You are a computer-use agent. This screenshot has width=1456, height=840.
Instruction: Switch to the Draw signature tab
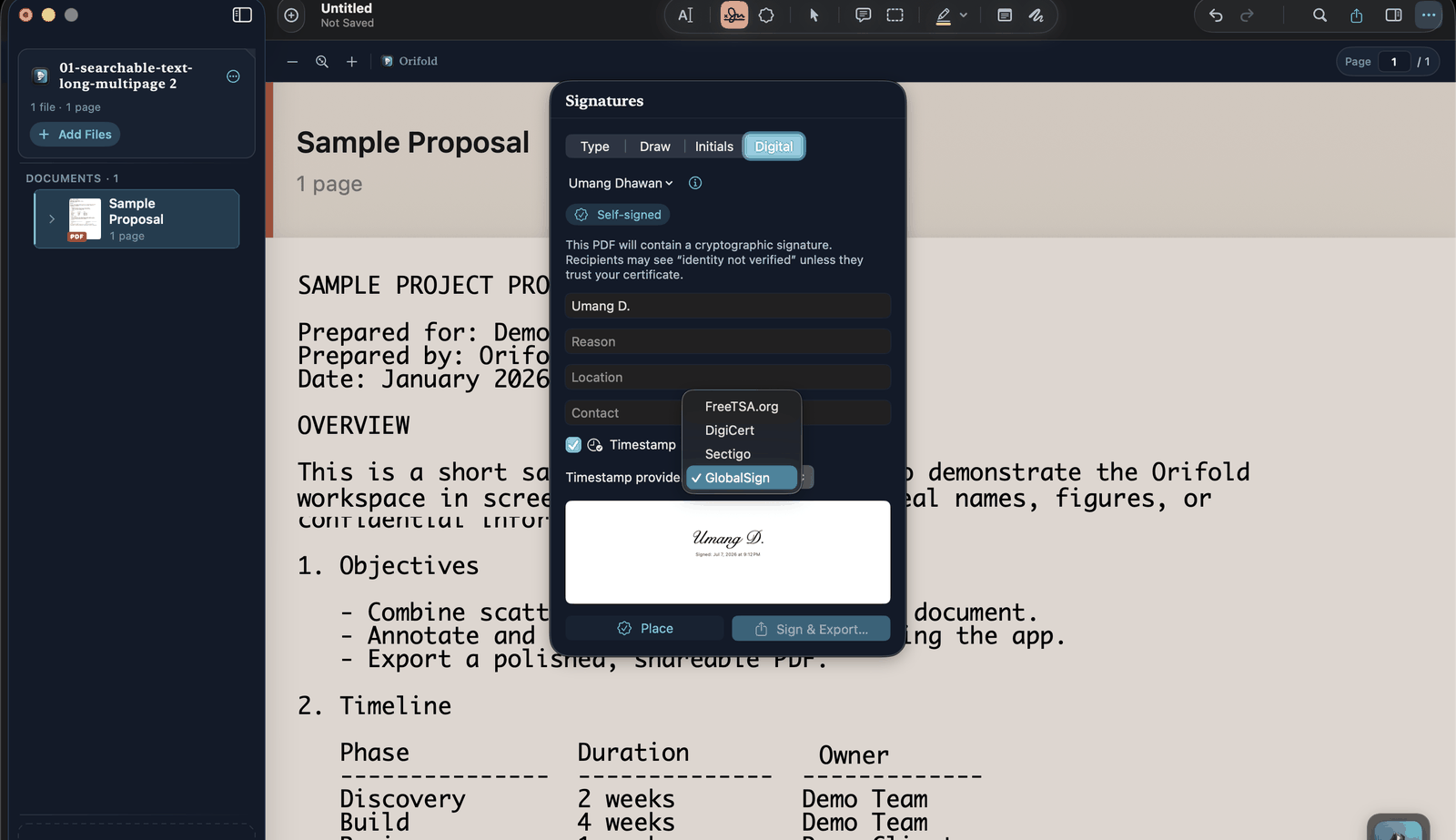coord(655,147)
